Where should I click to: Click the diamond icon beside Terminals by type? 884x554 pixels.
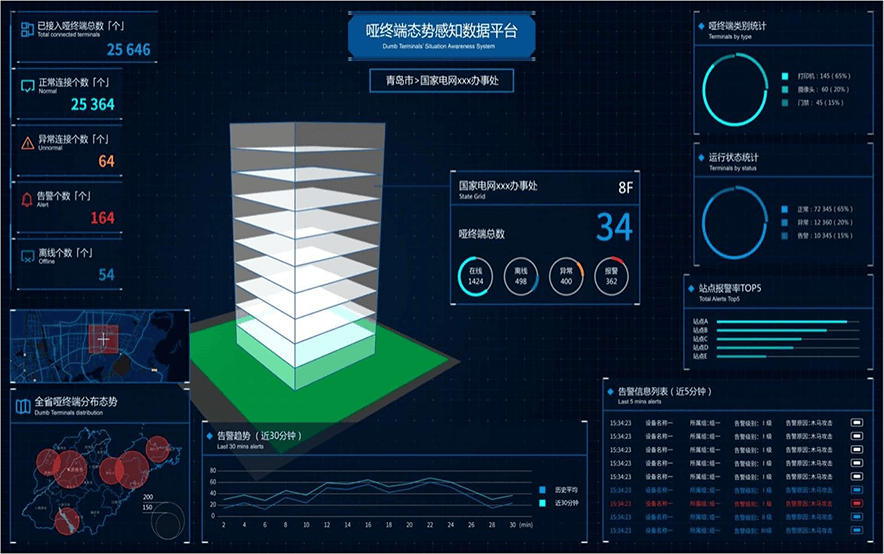(x=701, y=25)
